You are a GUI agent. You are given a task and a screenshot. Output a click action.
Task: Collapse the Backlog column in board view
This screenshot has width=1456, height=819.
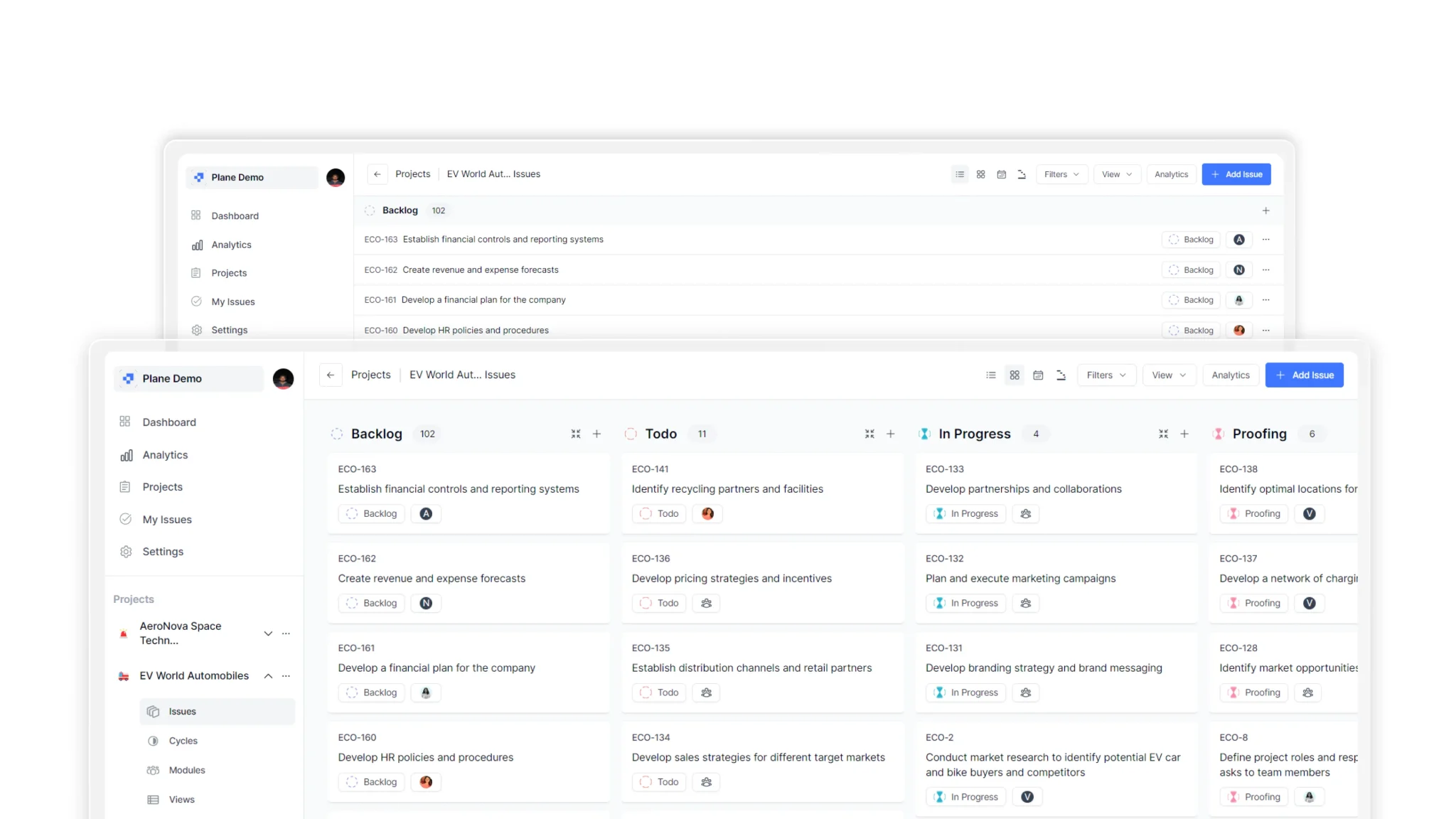tap(576, 433)
